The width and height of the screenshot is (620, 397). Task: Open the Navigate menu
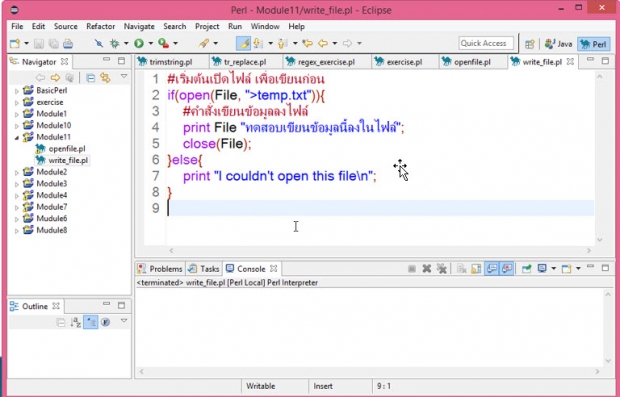(139, 26)
